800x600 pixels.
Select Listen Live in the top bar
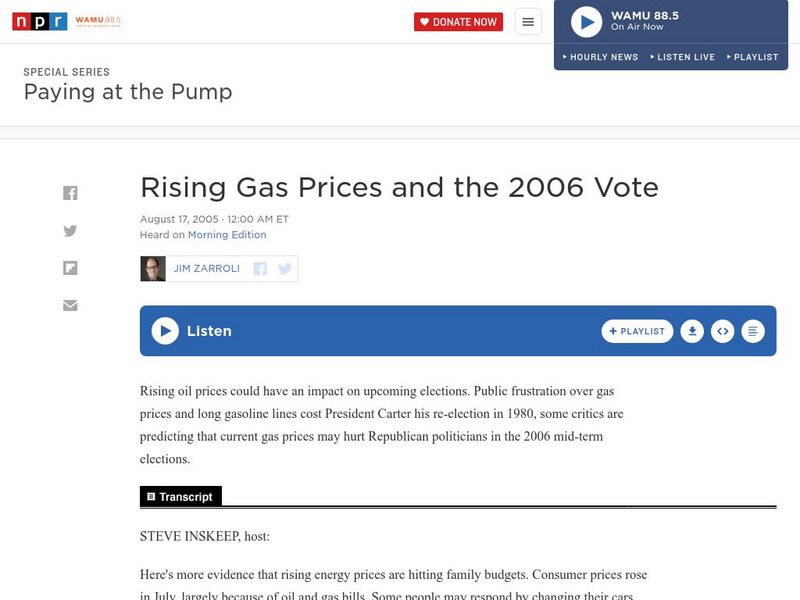click(x=685, y=57)
